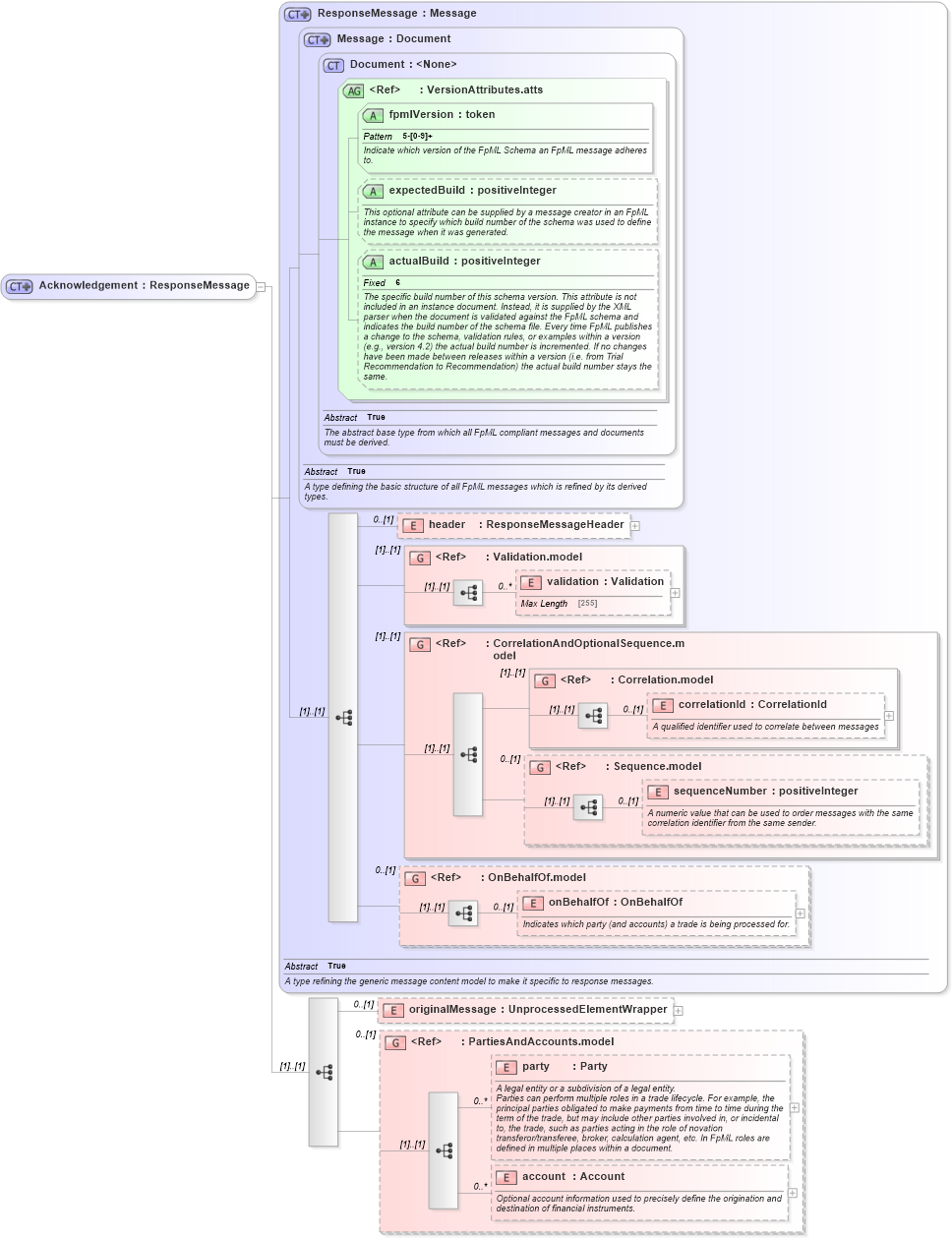Select the party : Party label
The image size is (952, 1238).
point(565,1066)
